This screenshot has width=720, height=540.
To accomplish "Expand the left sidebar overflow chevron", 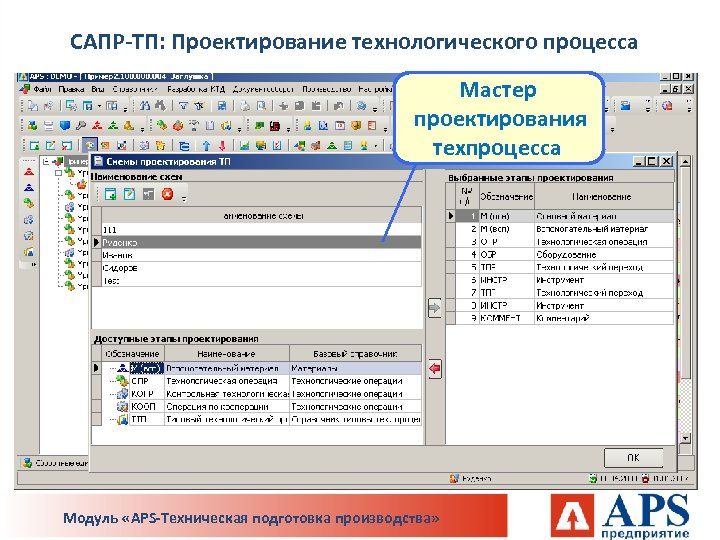I will (33, 264).
